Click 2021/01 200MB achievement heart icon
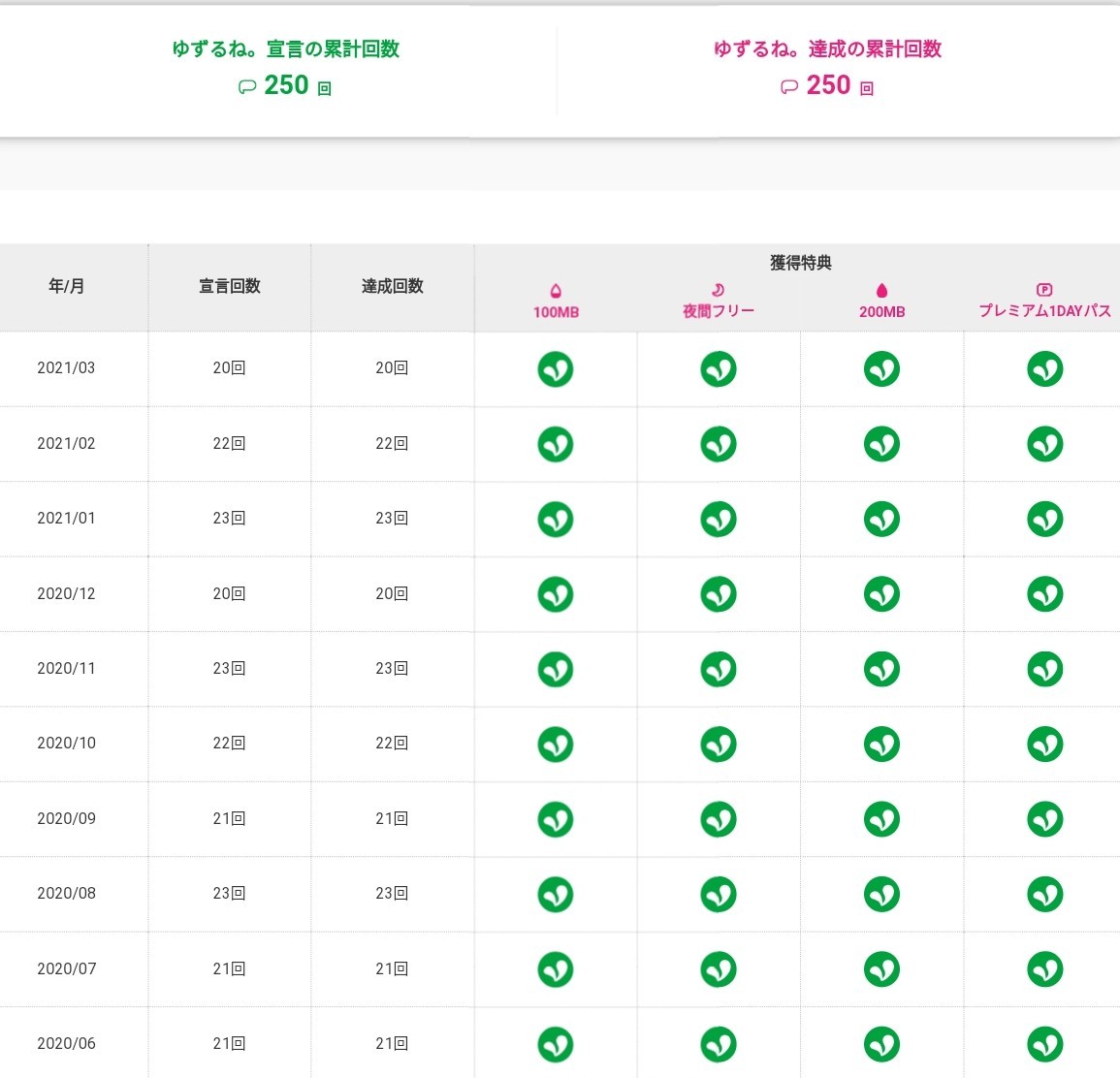The image size is (1120, 1078). pyautogui.click(x=881, y=519)
